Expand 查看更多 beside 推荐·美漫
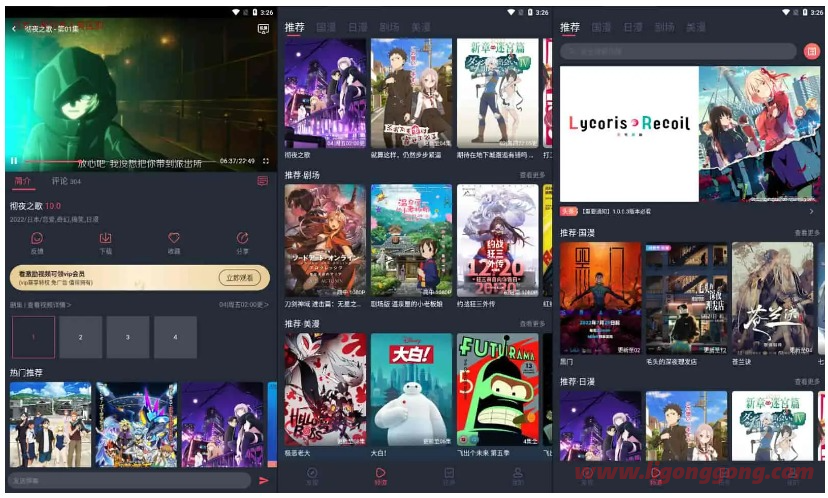 (x=532, y=324)
